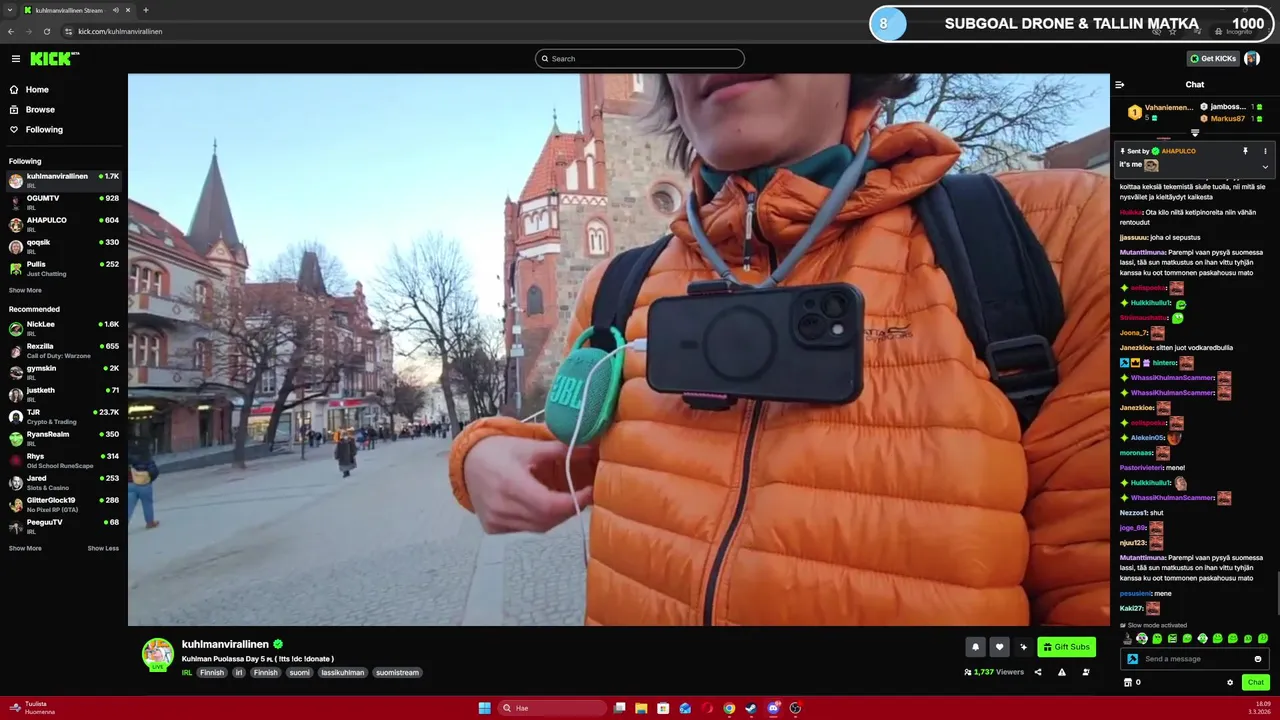Open the hamburger sidebar menu

coord(15,59)
